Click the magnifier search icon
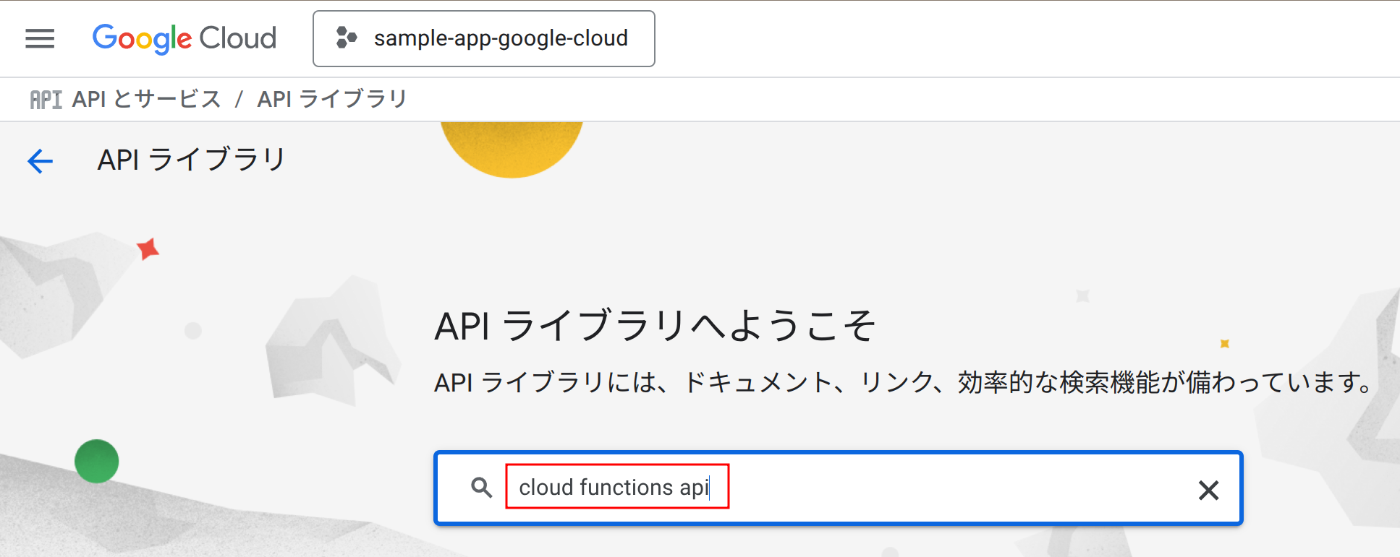Screen dimensions: 1400x557 pyautogui.click(x=482, y=488)
